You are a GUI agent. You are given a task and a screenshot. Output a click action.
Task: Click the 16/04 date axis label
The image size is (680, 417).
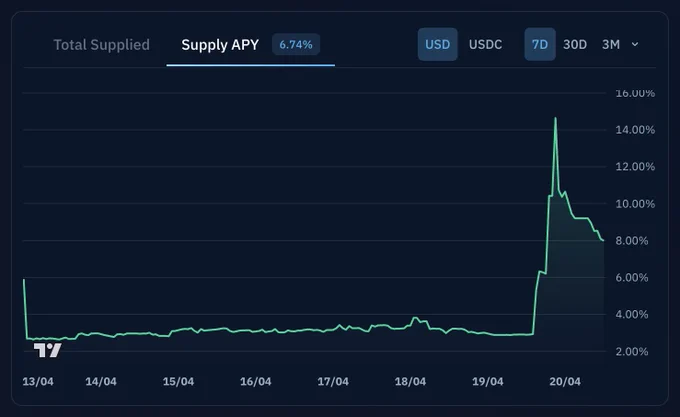255,381
